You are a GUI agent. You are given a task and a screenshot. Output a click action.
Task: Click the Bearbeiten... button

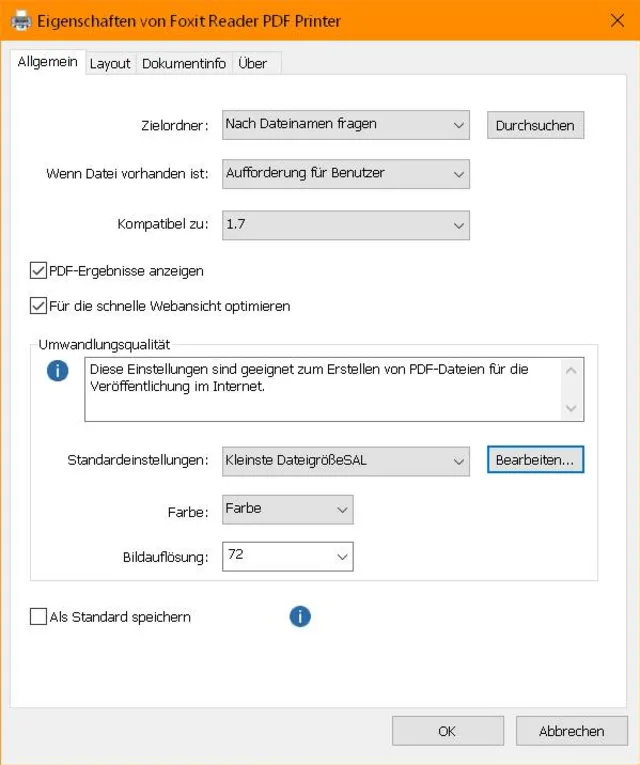535,460
